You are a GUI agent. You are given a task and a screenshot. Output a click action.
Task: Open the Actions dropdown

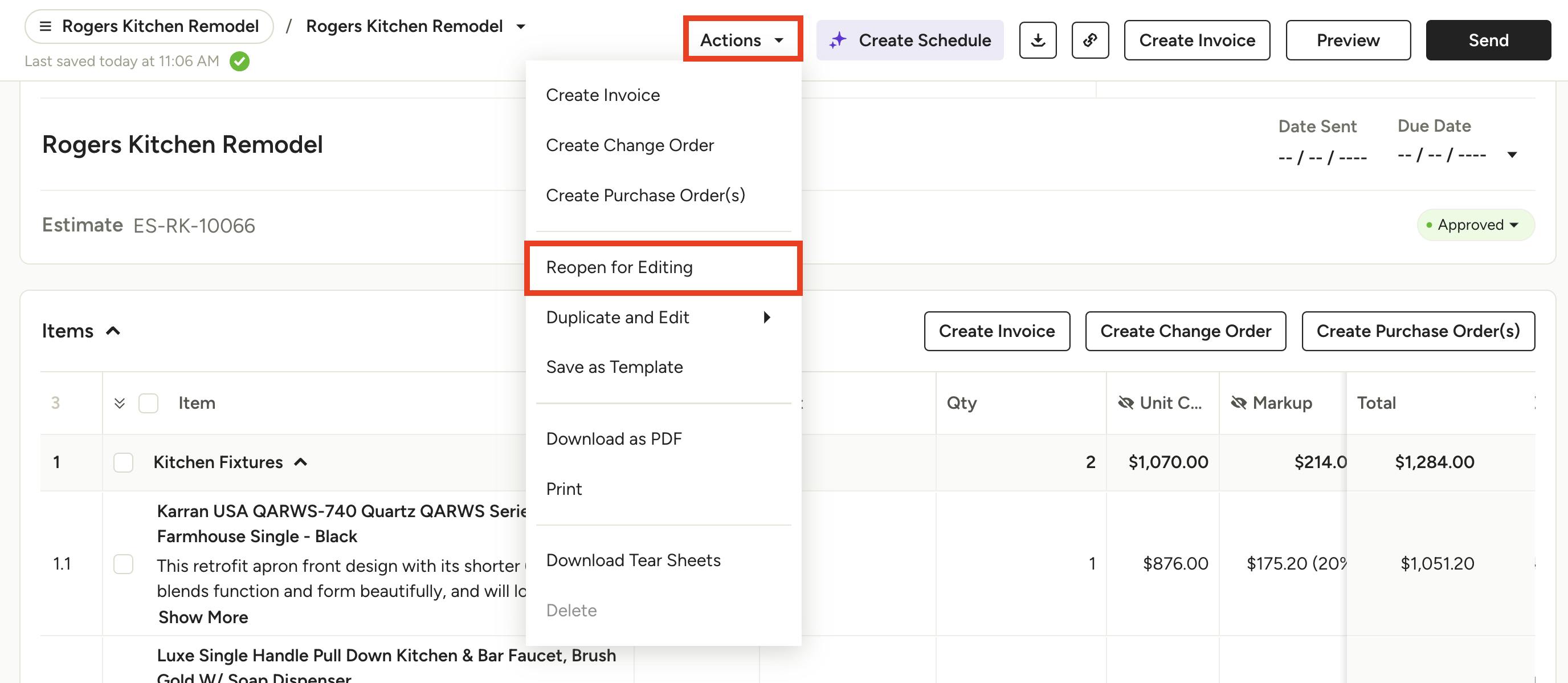pyautogui.click(x=742, y=40)
